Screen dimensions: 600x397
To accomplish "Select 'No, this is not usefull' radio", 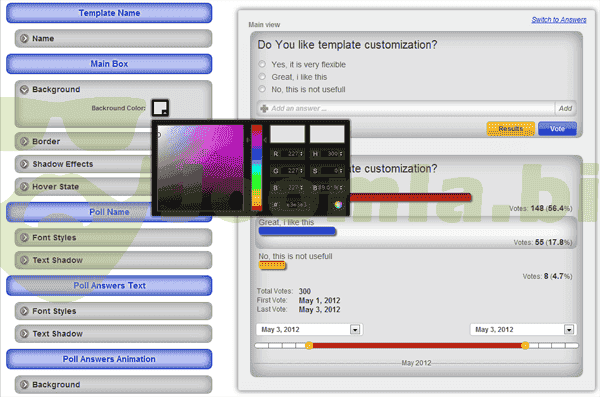I will (262, 89).
